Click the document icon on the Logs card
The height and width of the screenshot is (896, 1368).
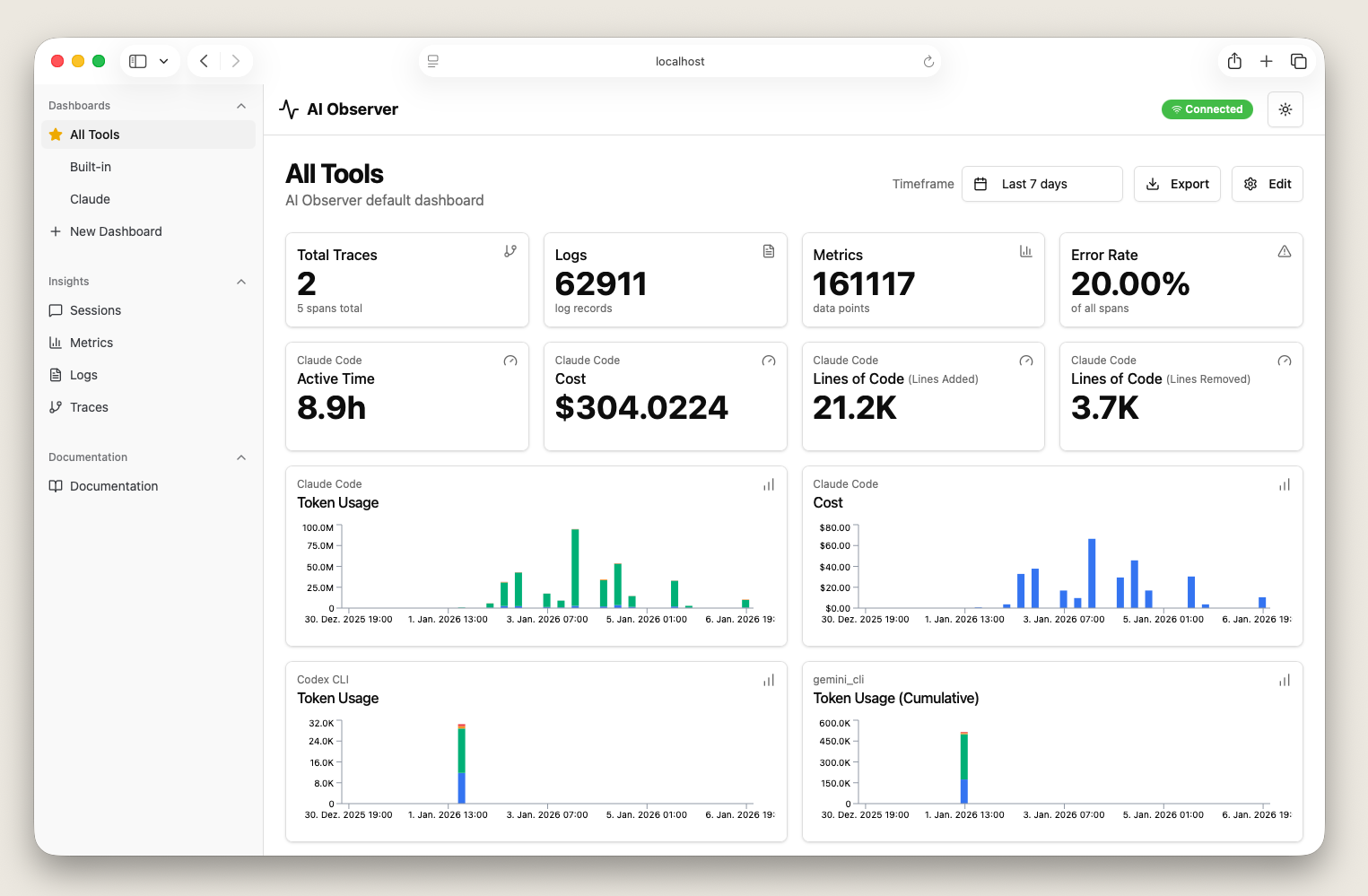click(768, 251)
